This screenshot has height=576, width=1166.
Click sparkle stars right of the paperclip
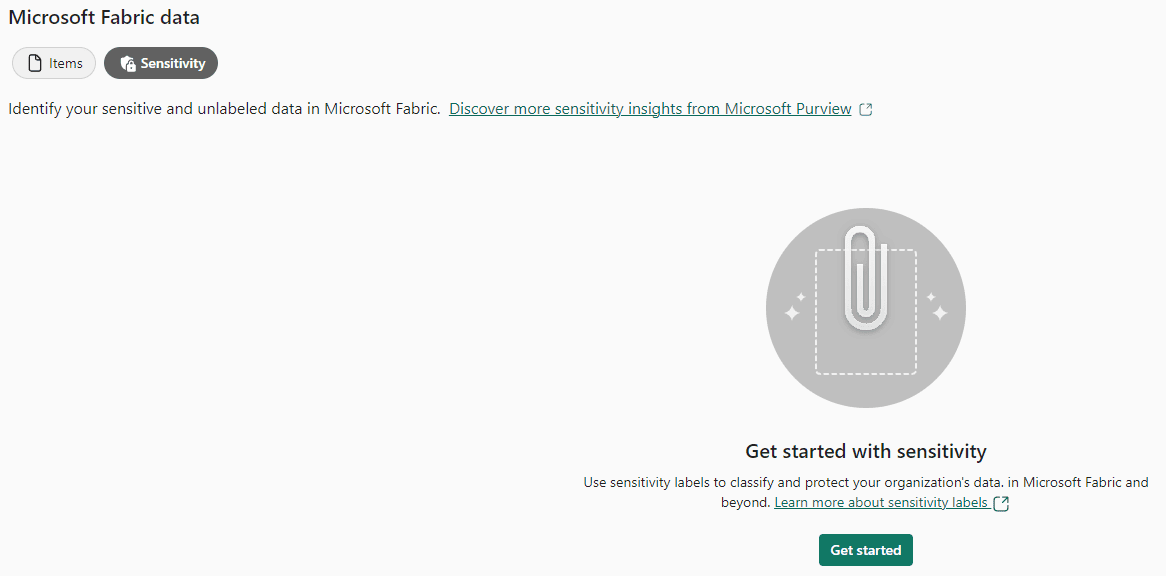[x=936, y=306]
